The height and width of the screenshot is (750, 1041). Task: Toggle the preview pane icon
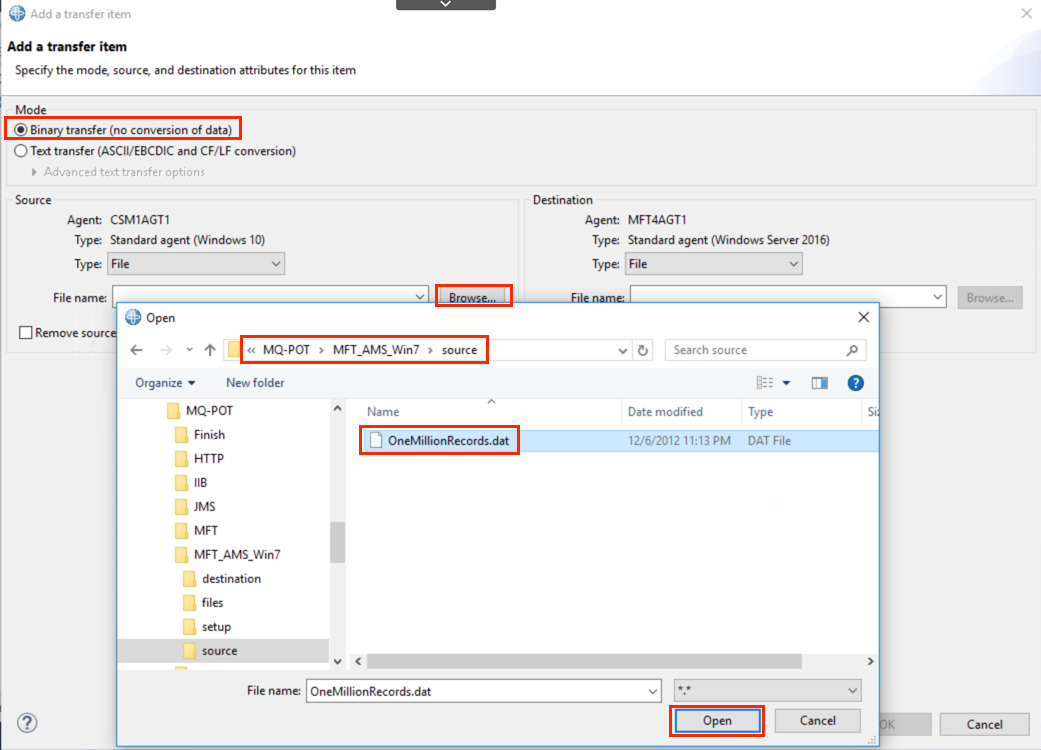click(819, 382)
